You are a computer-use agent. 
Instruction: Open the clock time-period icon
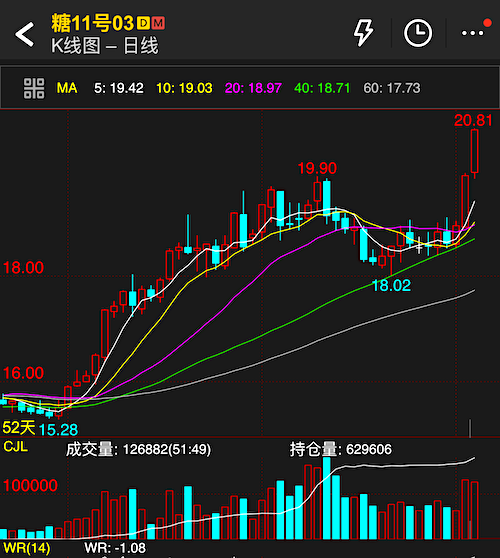[418, 33]
